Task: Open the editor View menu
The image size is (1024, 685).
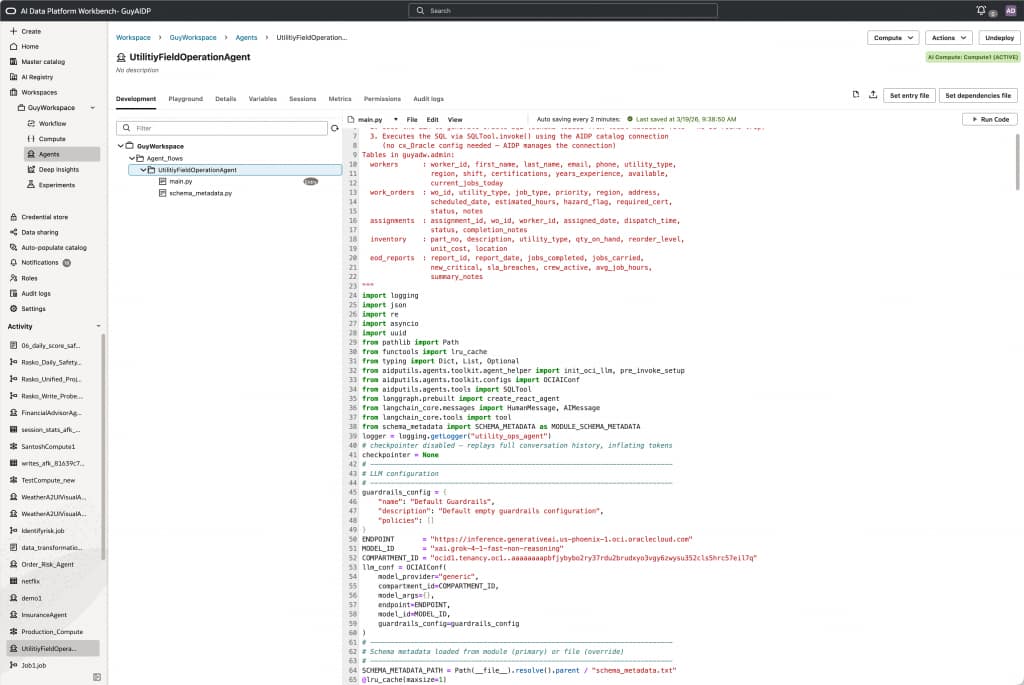Action: 455,119
